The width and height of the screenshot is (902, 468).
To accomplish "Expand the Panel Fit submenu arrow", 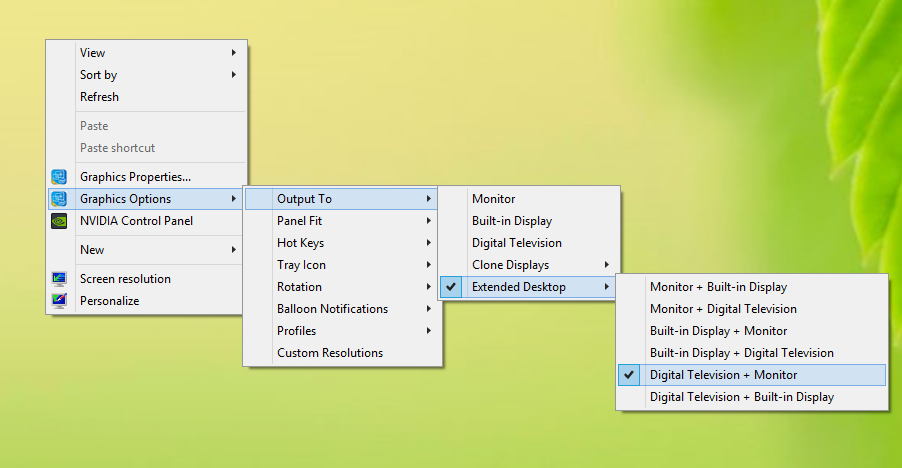I will pos(429,221).
